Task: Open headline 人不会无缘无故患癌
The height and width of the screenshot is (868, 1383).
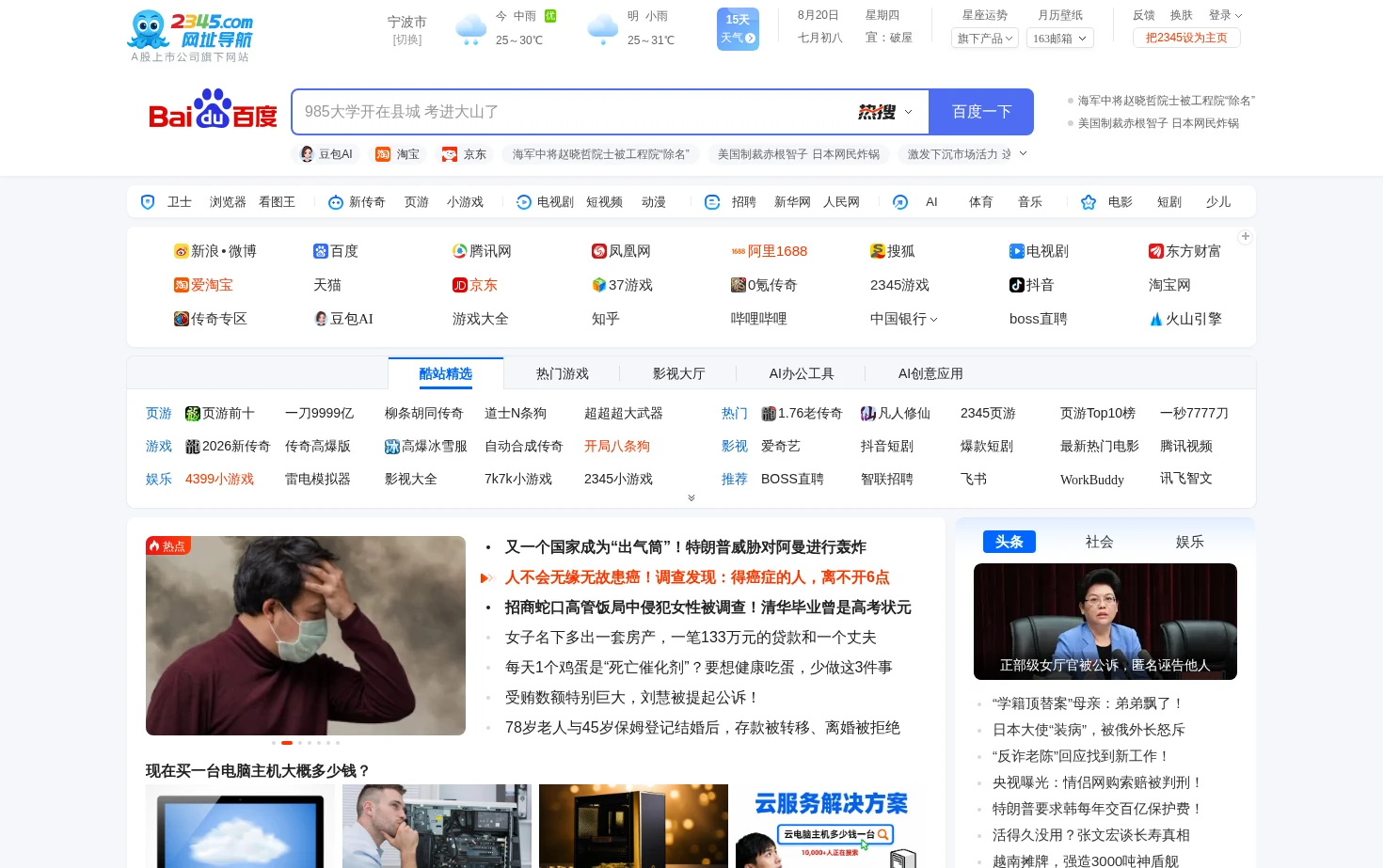Action: coord(697,577)
